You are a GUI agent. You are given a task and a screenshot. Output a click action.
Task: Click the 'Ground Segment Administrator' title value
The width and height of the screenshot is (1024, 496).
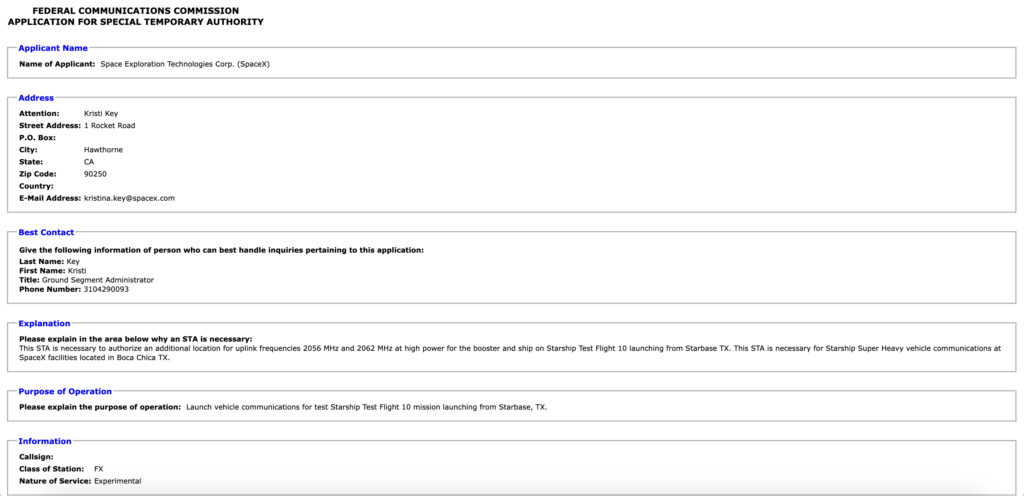click(98, 280)
